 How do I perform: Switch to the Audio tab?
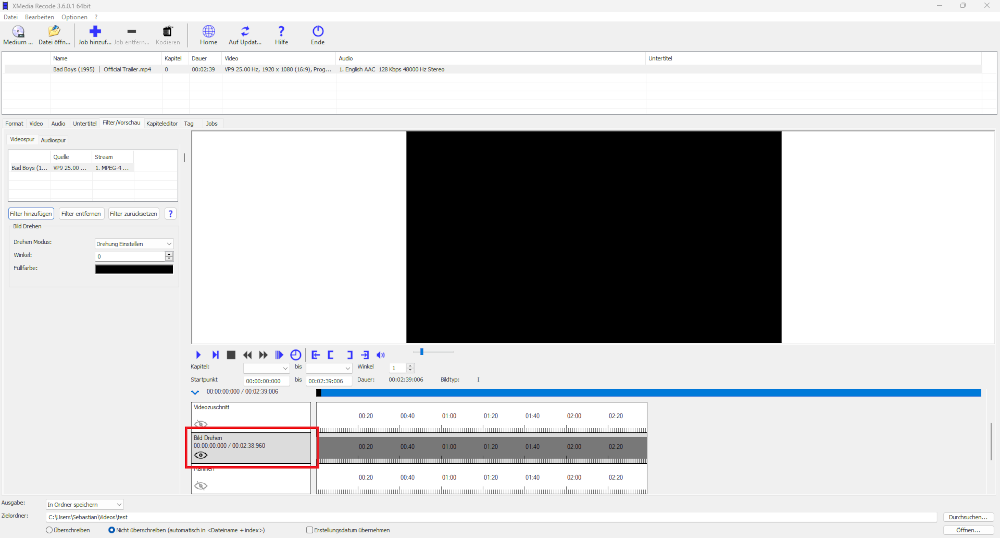point(58,124)
